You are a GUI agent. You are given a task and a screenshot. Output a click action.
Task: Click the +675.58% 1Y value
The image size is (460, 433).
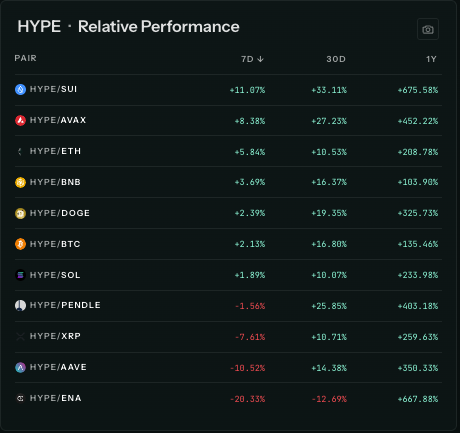(418, 90)
